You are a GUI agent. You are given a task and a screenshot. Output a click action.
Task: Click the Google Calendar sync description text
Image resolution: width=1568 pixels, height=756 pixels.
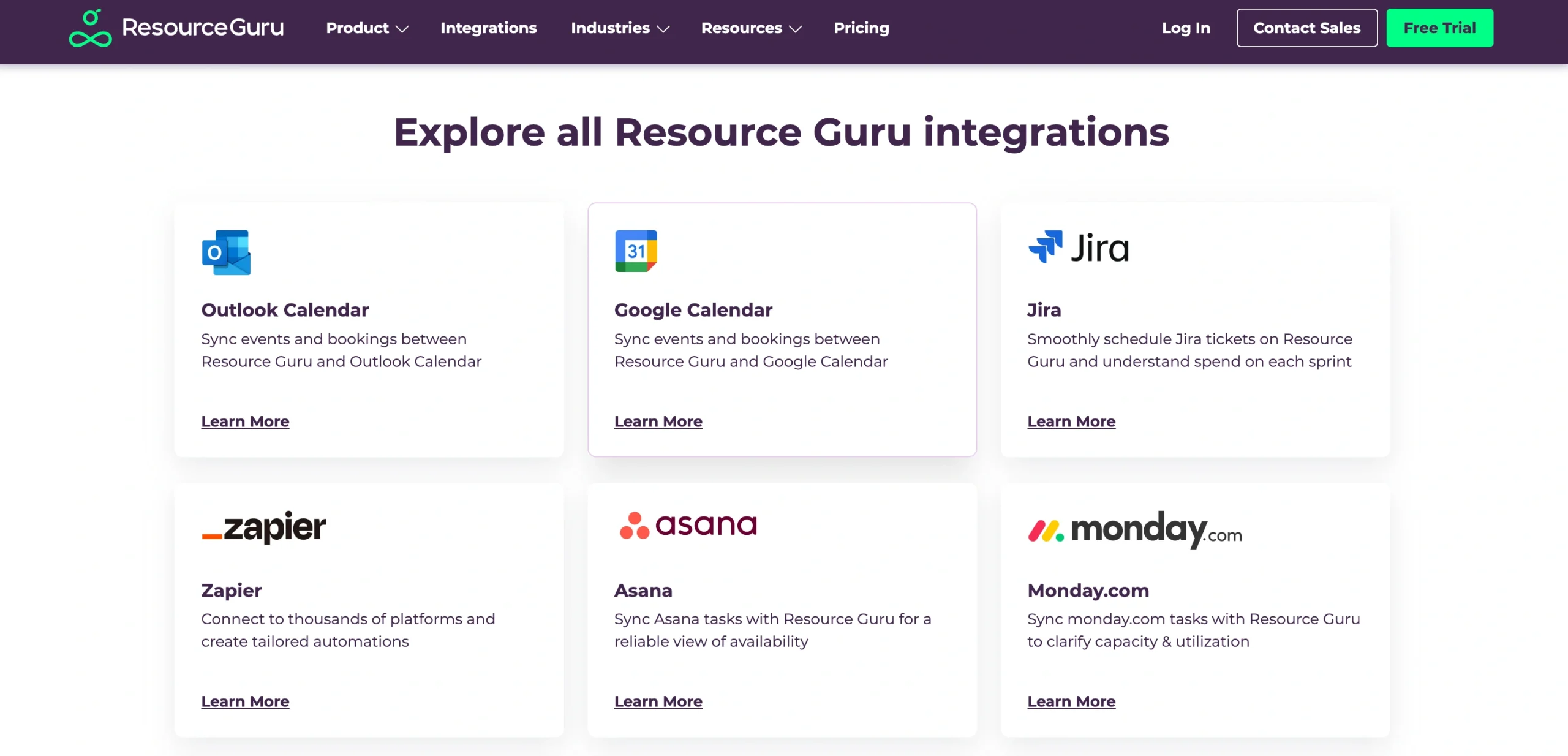click(751, 350)
